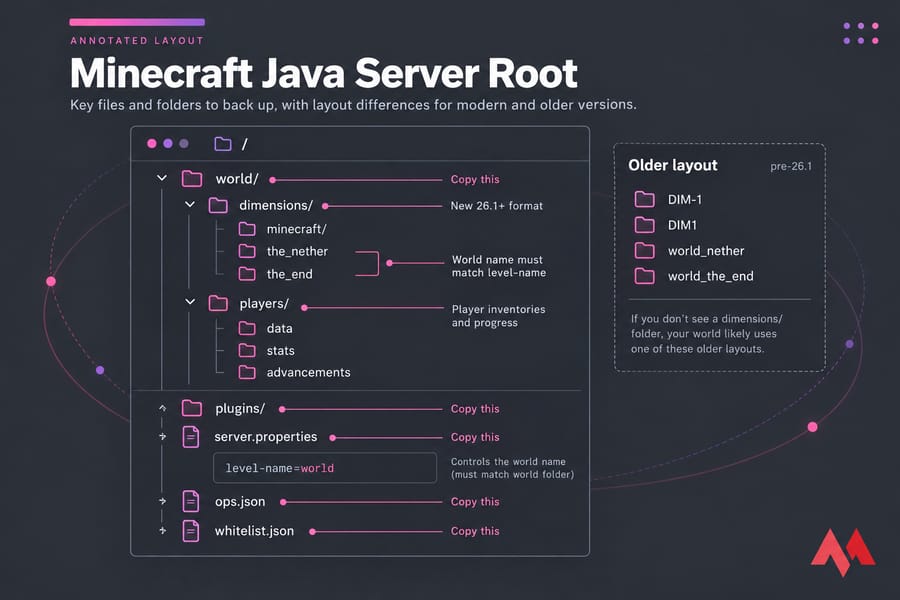Click the world_nether folder name
900x600 pixels.
[706, 251]
